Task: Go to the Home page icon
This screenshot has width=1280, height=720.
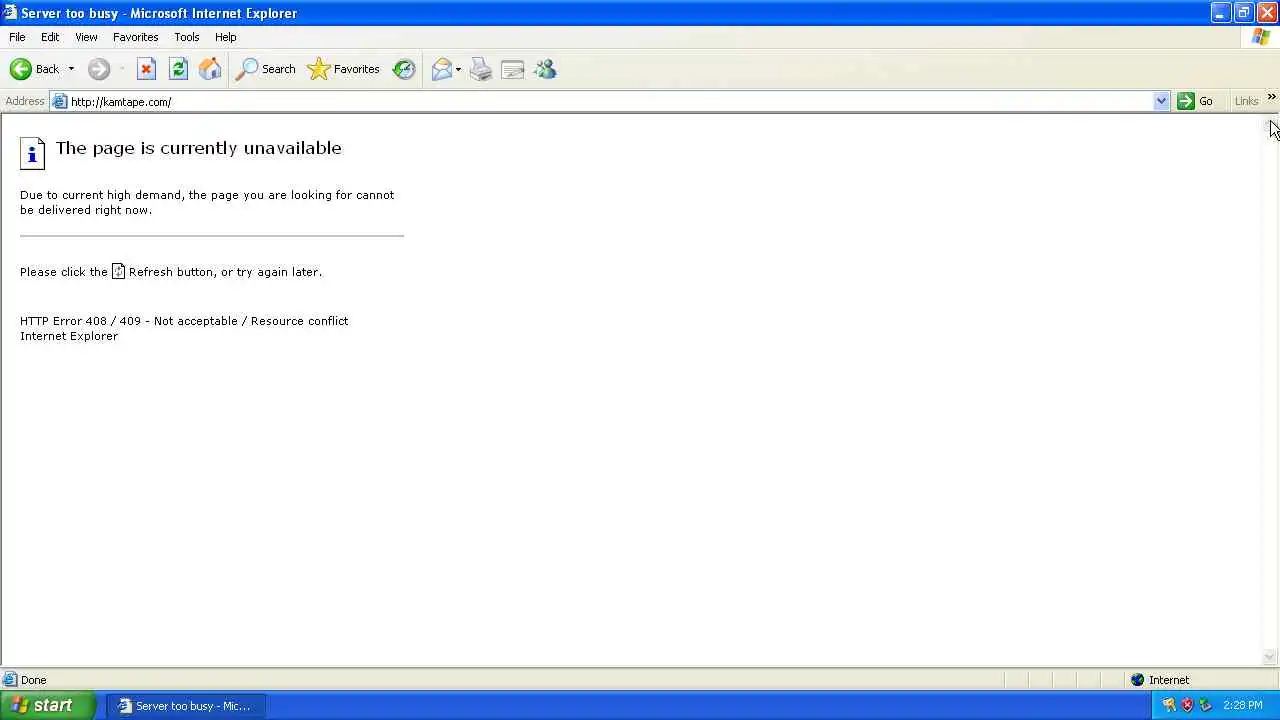Action: pyautogui.click(x=210, y=69)
